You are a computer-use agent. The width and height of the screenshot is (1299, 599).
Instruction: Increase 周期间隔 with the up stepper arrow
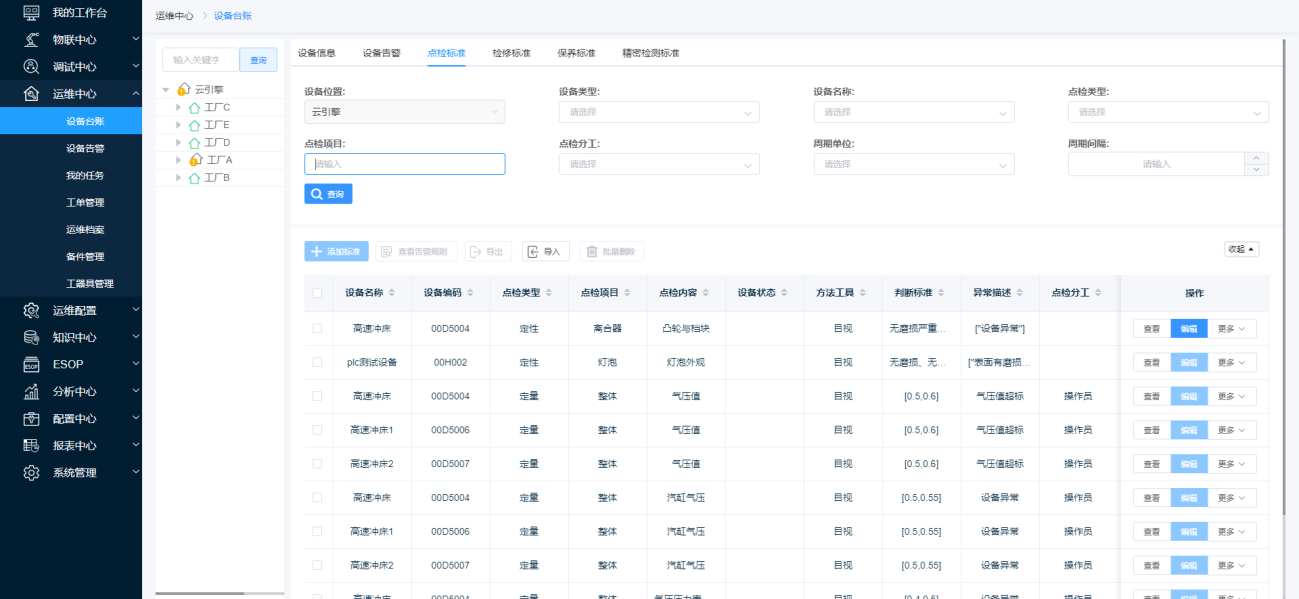pyautogui.click(x=1256, y=158)
